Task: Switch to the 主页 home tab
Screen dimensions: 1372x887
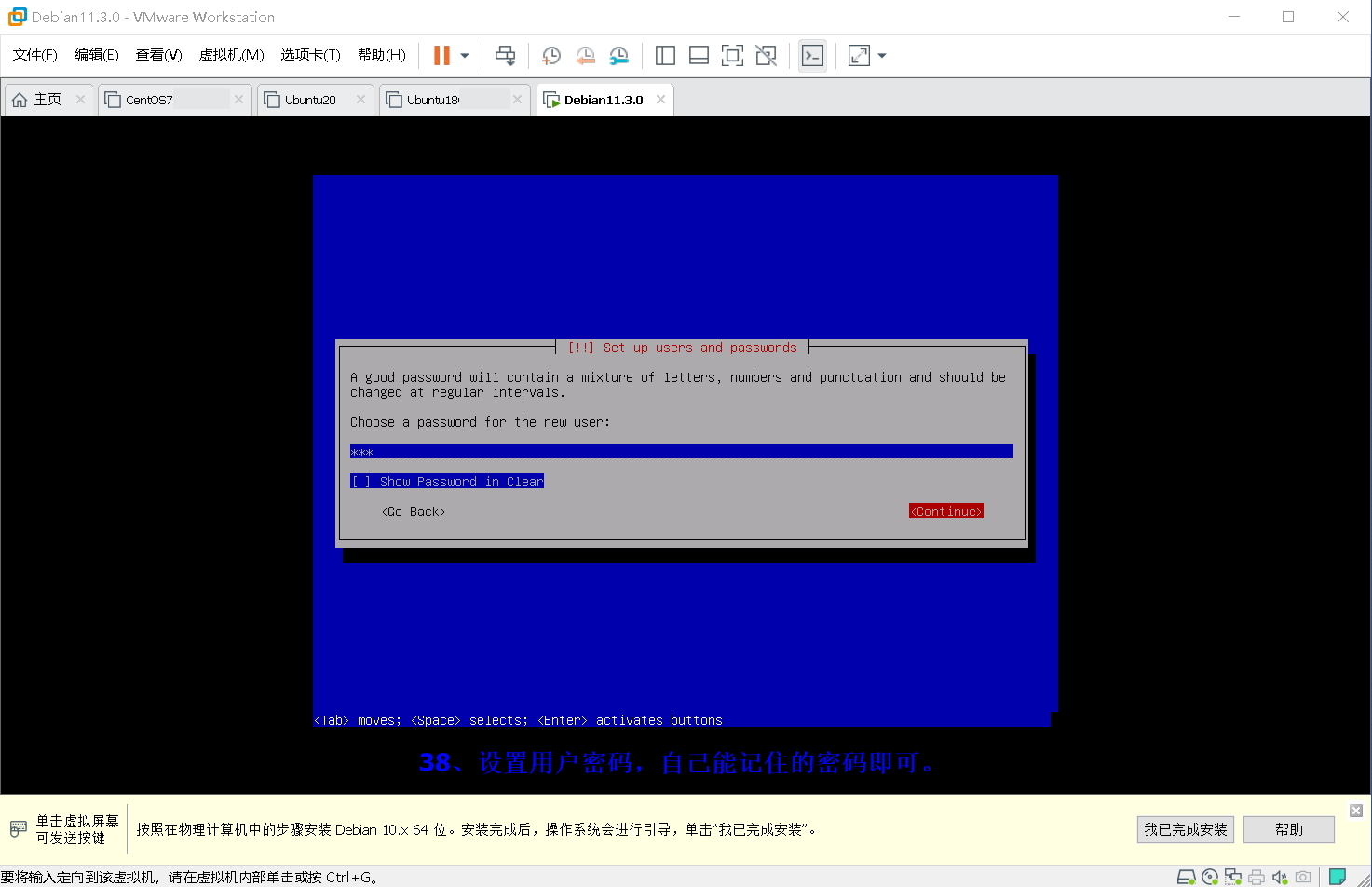Action: (48, 100)
